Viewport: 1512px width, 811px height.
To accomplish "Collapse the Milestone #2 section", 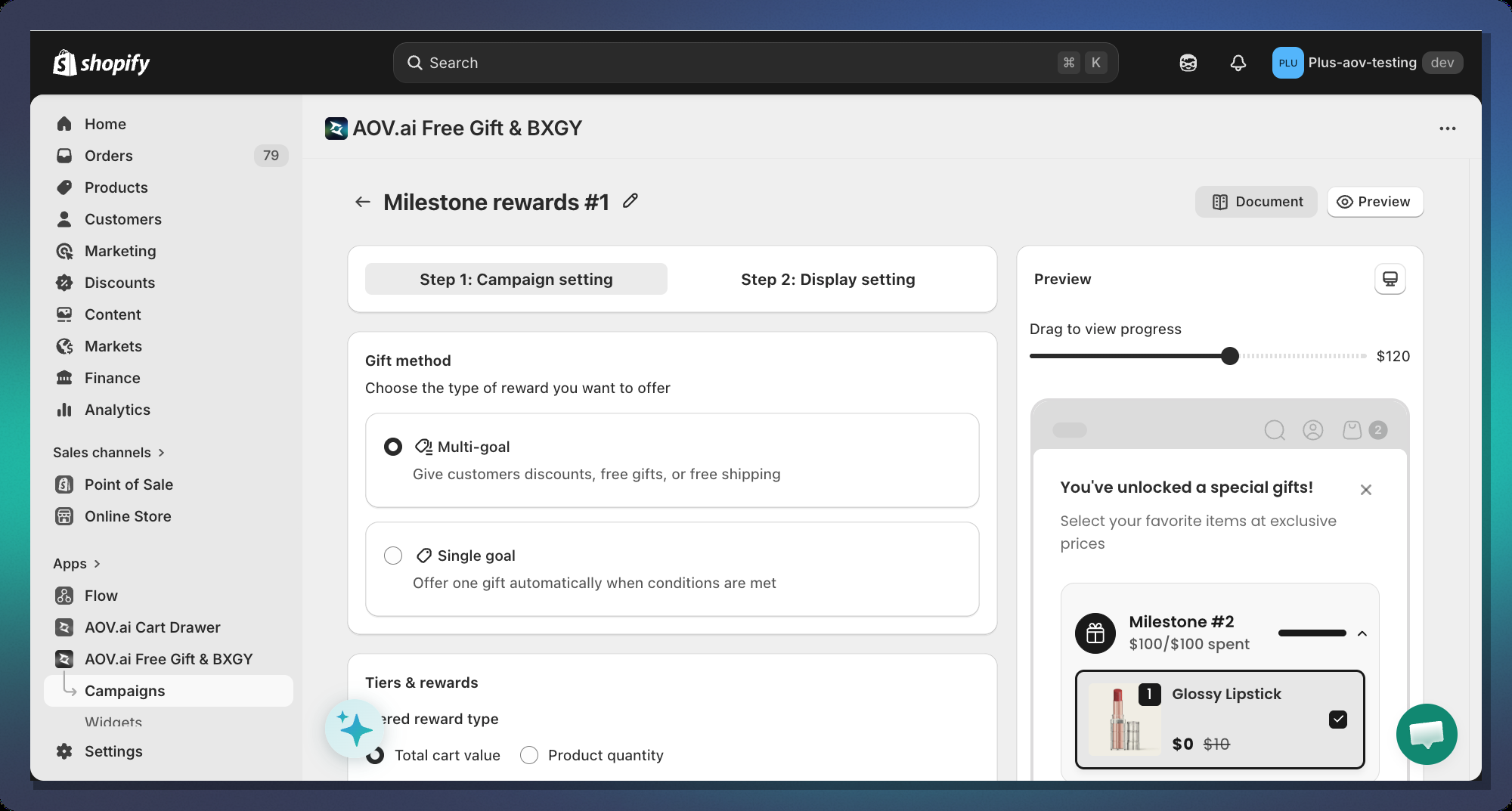I will (x=1362, y=633).
